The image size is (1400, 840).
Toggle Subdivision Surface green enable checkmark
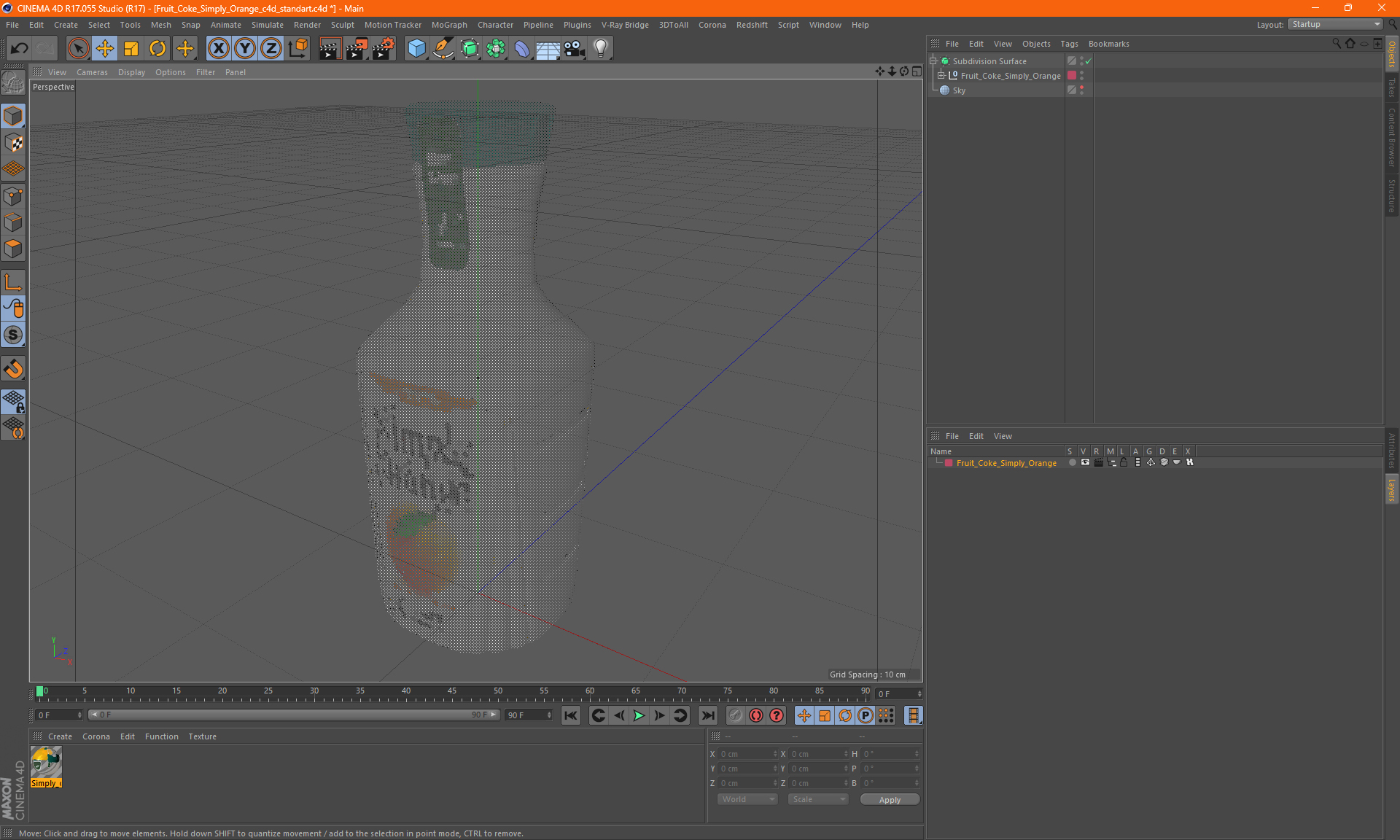click(x=1089, y=61)
